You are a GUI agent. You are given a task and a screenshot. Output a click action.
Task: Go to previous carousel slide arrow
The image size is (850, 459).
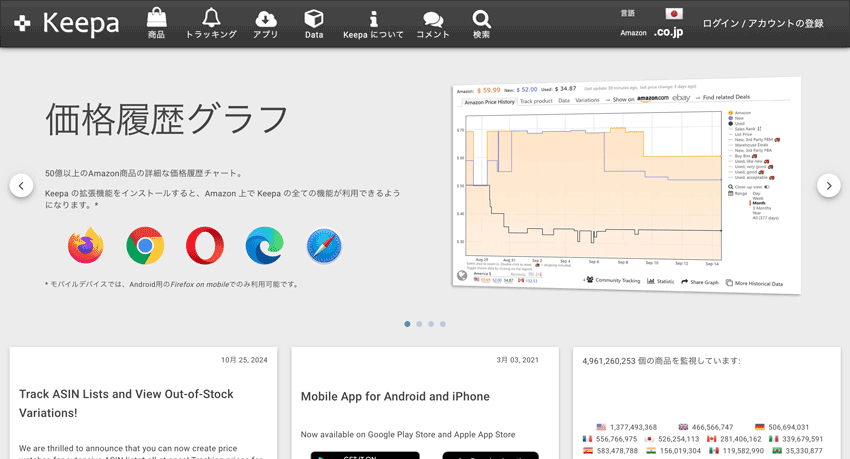[21, 185]
